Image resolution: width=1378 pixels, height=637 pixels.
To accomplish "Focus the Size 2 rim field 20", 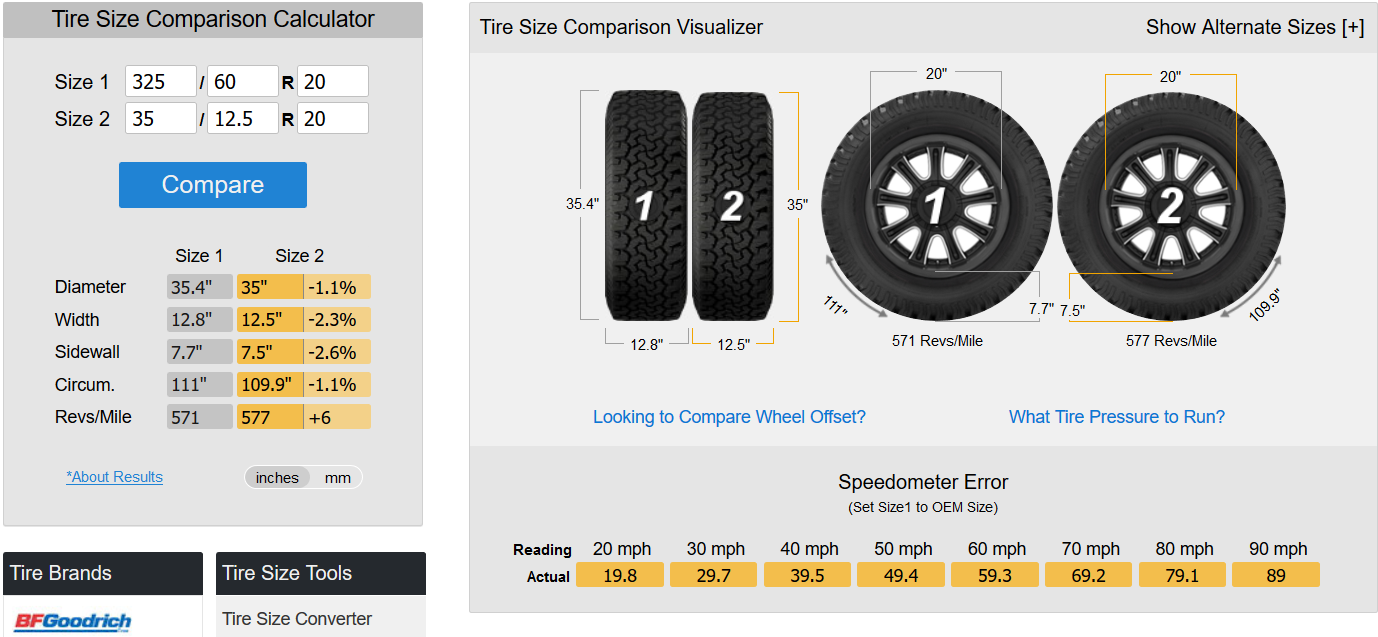I will point(333,118).
